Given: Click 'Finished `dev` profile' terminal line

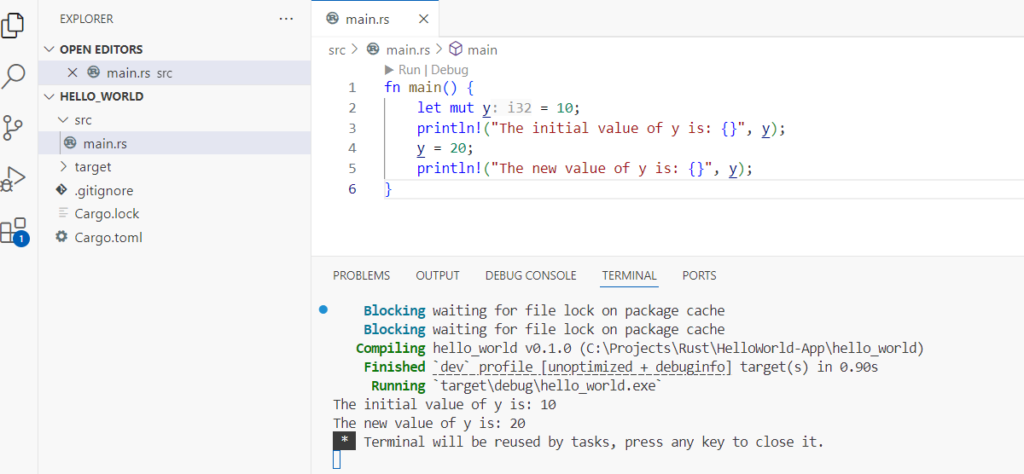Looking at the screenshot, I should (x=621, y=367).
